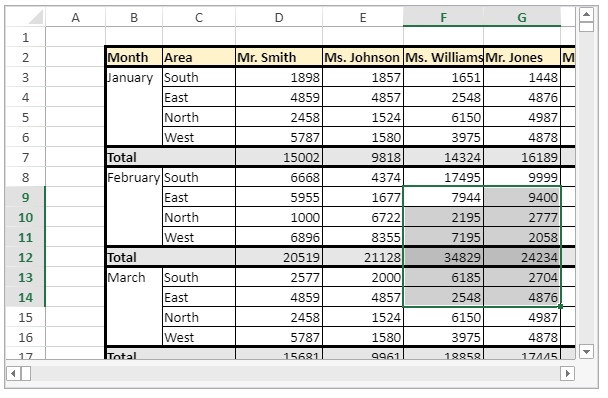Click the horizontal scrollbar right arrow
The width and height of the screenshot is (608, 398).
point(567,374)
